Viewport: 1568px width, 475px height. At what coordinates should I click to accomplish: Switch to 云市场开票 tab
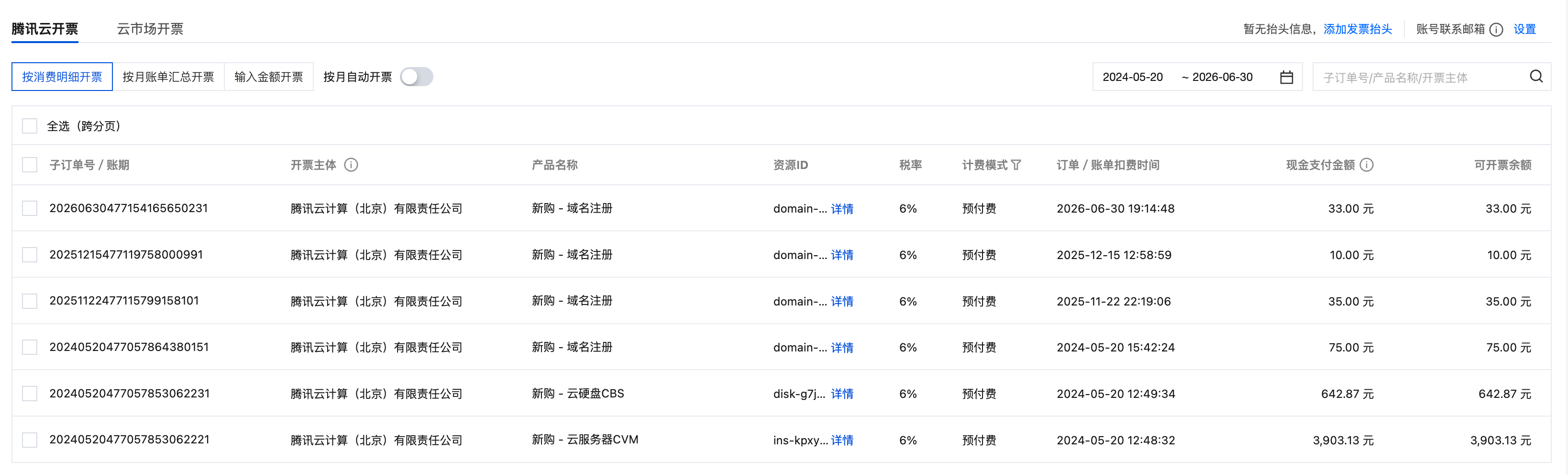click(x=150, y=29)
